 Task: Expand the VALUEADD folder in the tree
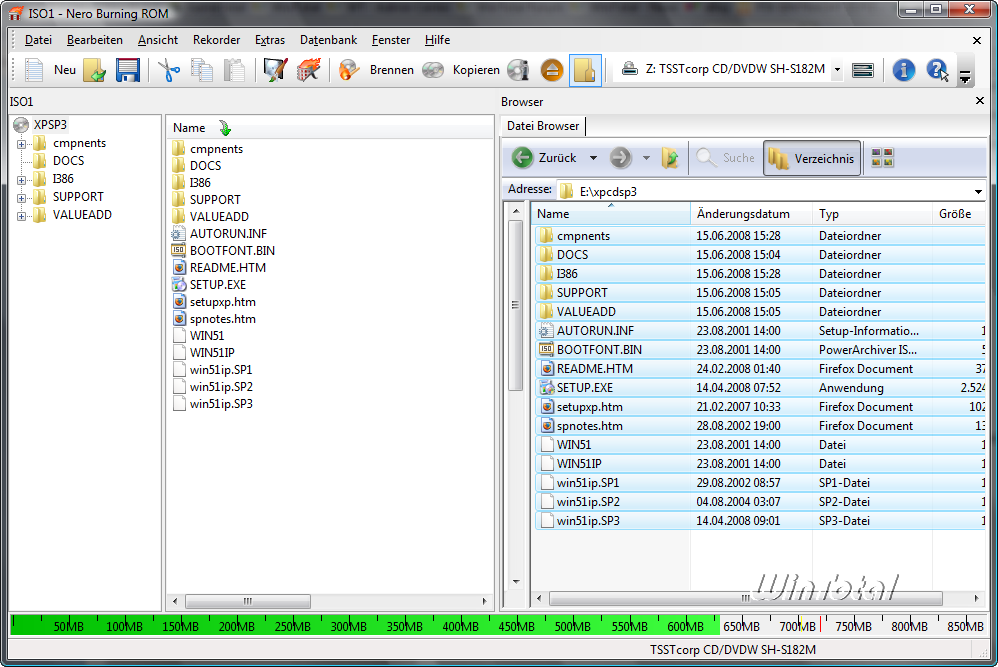pos(22,216)
